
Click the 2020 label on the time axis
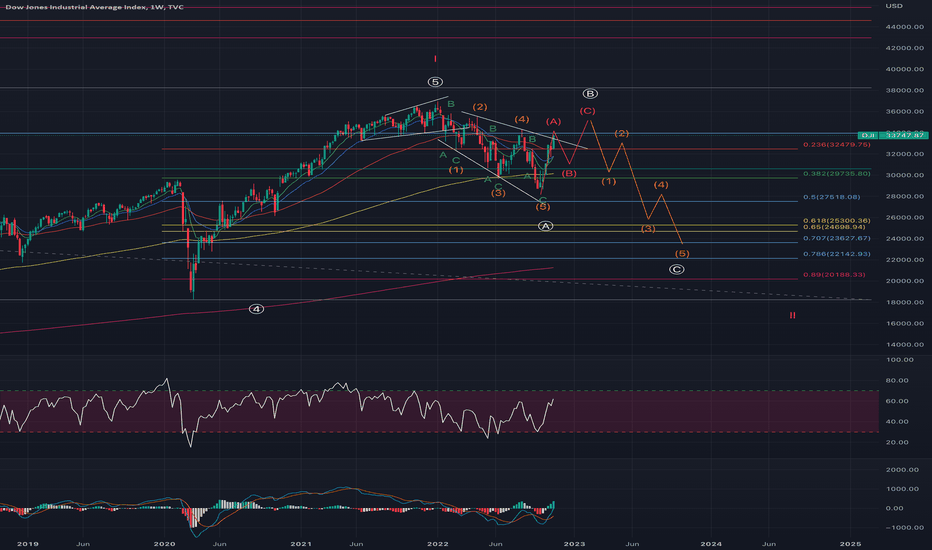tap(164, 543)
